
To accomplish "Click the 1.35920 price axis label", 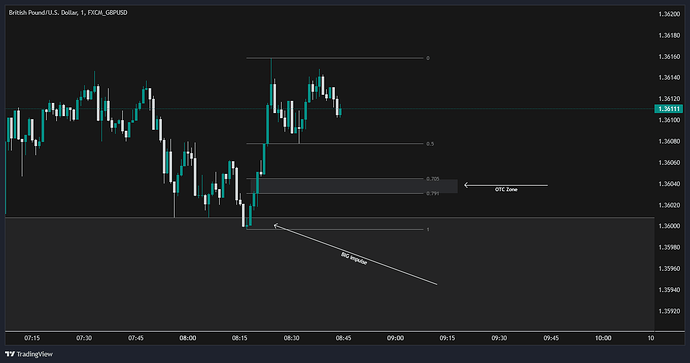I will (669, 311).
